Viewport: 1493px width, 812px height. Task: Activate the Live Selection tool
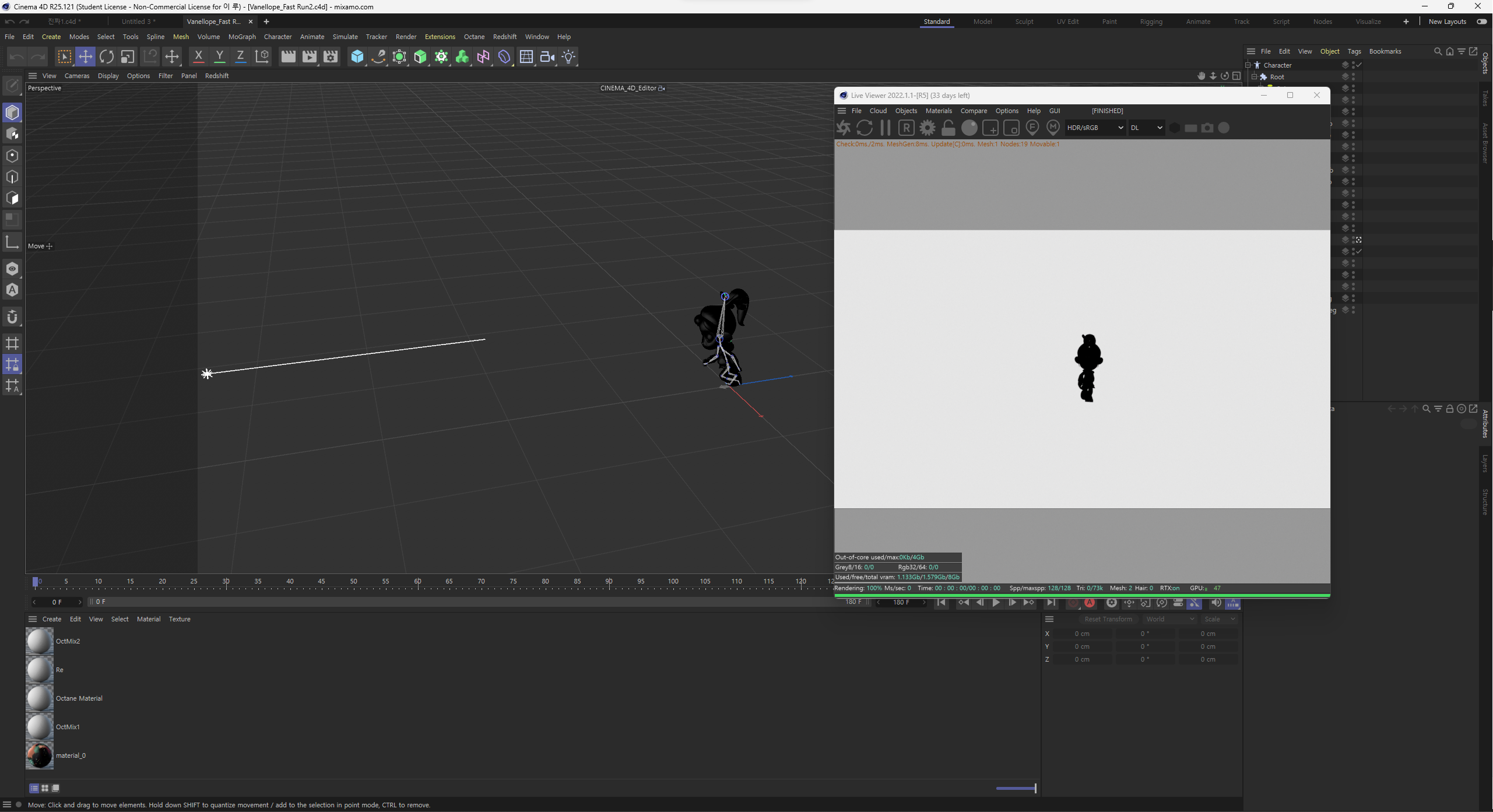coord(64,57)
